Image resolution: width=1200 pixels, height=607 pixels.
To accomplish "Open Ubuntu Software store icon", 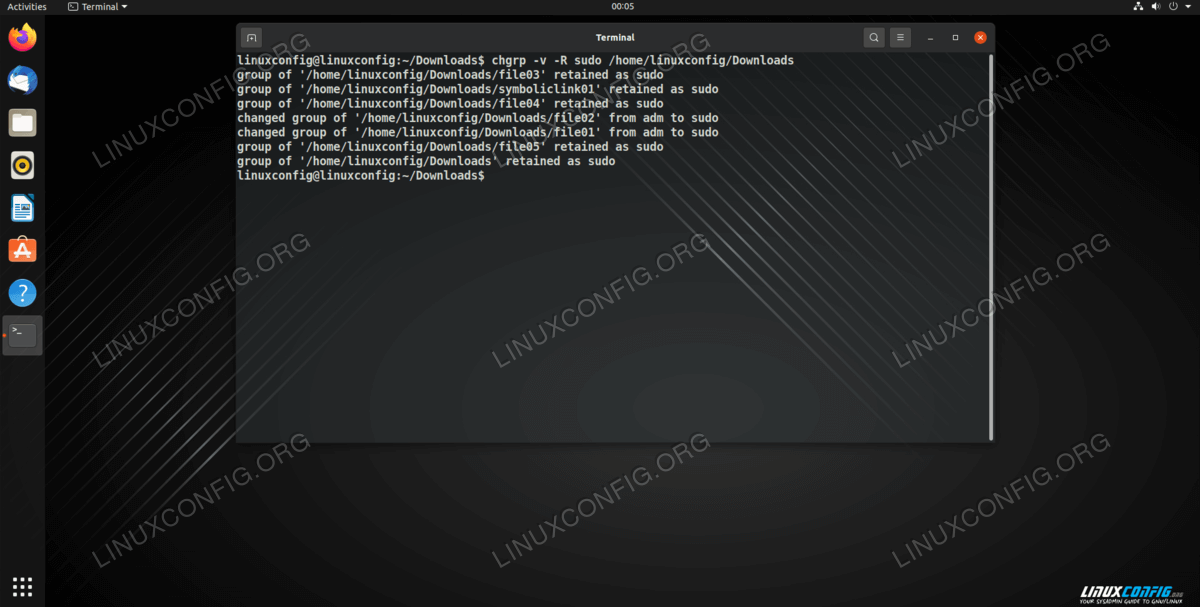I will pos(22,250).
